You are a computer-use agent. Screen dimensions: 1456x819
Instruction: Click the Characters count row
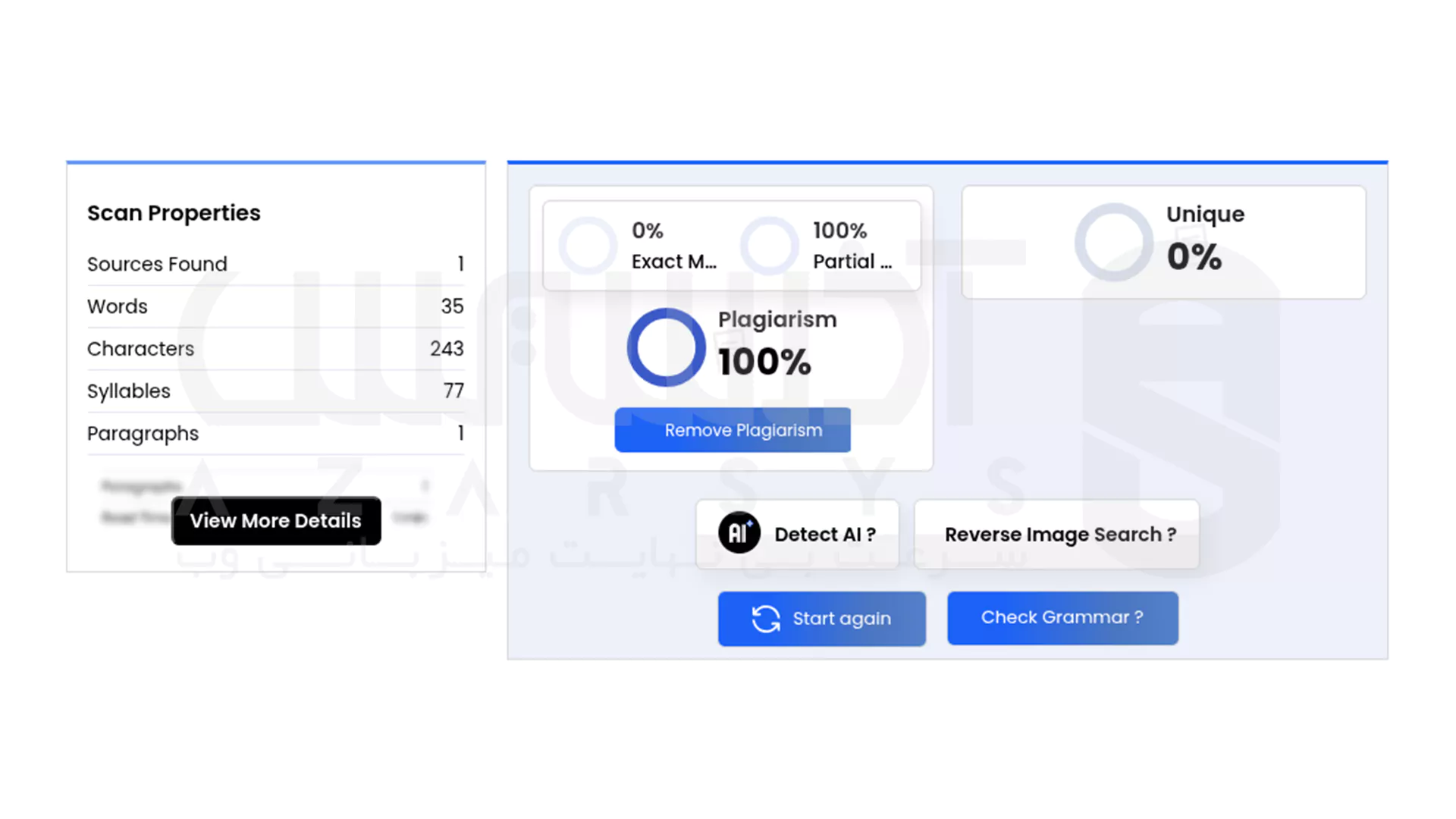point(275,349)
